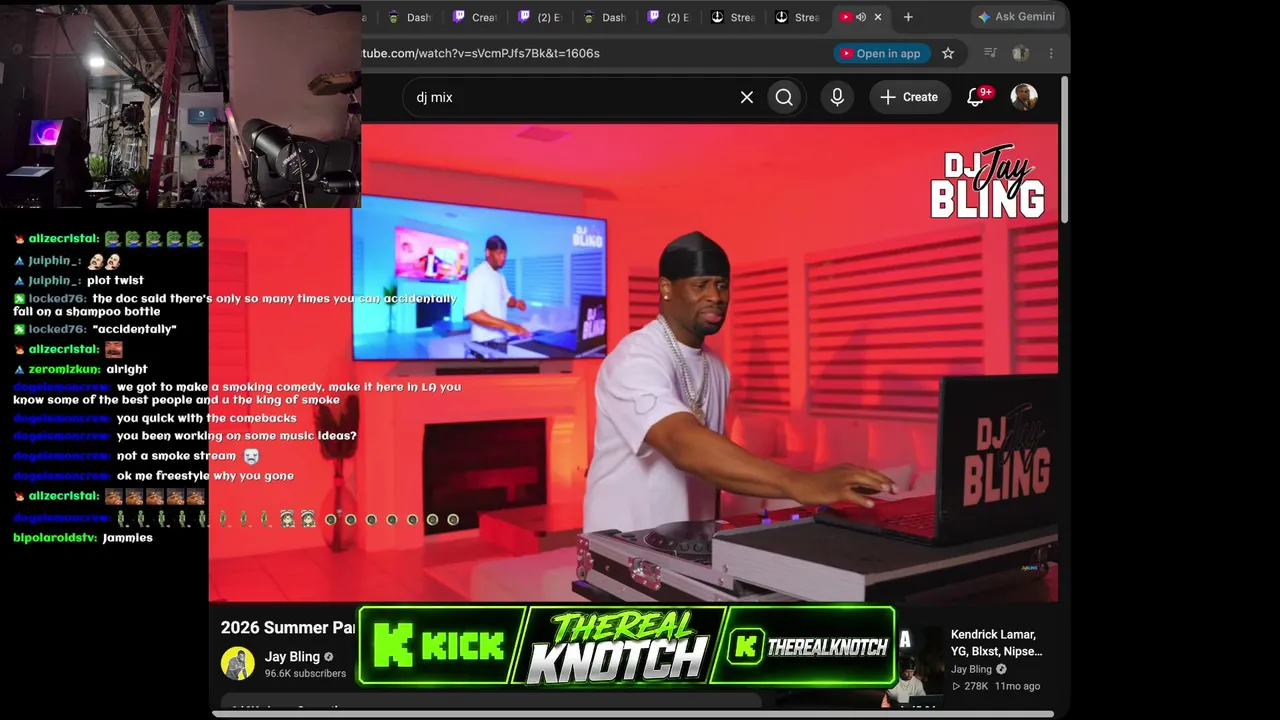The width and height of the screenshot is (1280, 720).
Task: Click the Open in app button
Action: [x=880, y=53]
